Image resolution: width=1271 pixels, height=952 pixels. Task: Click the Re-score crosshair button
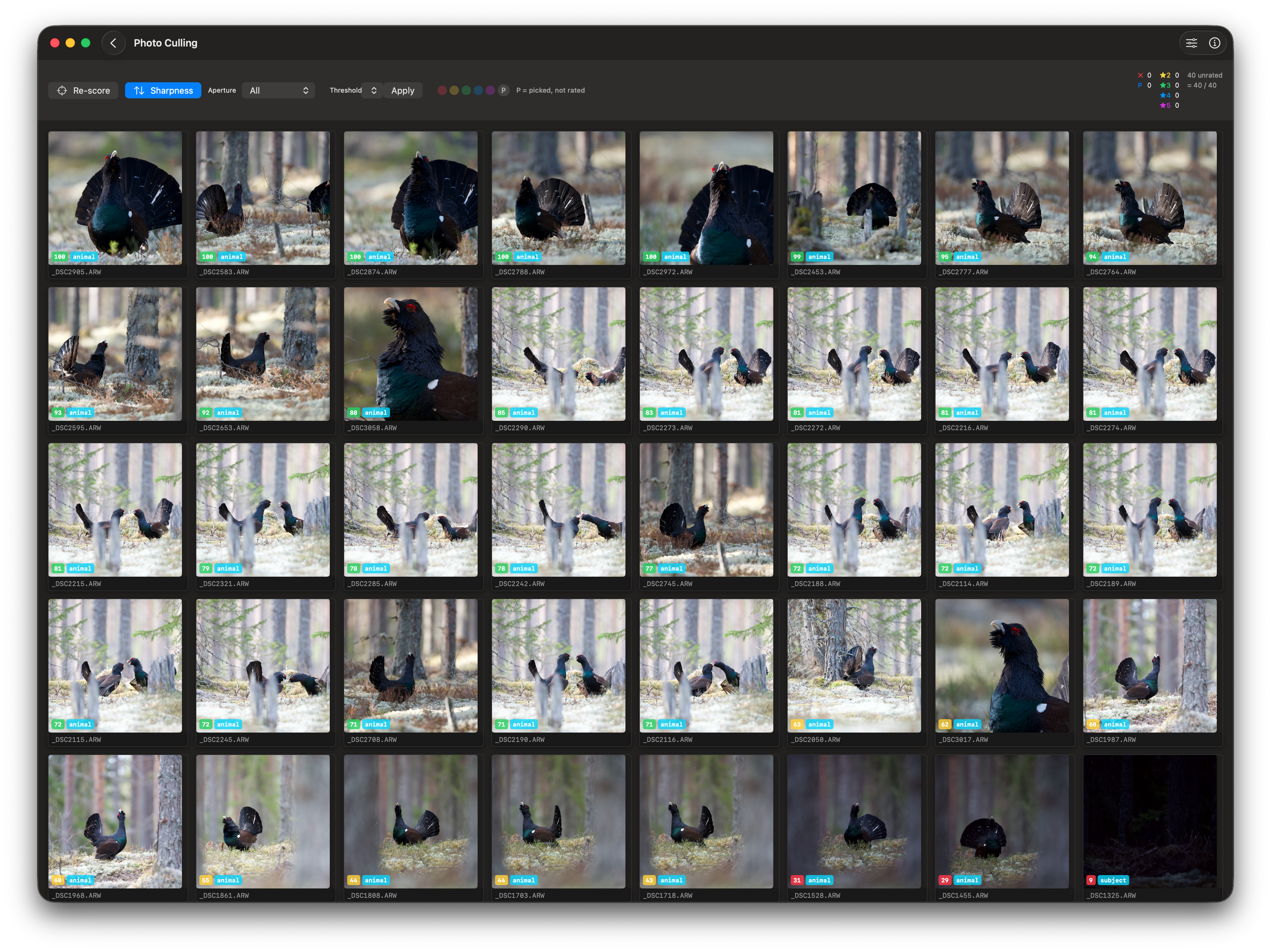(x=84, y=90)
